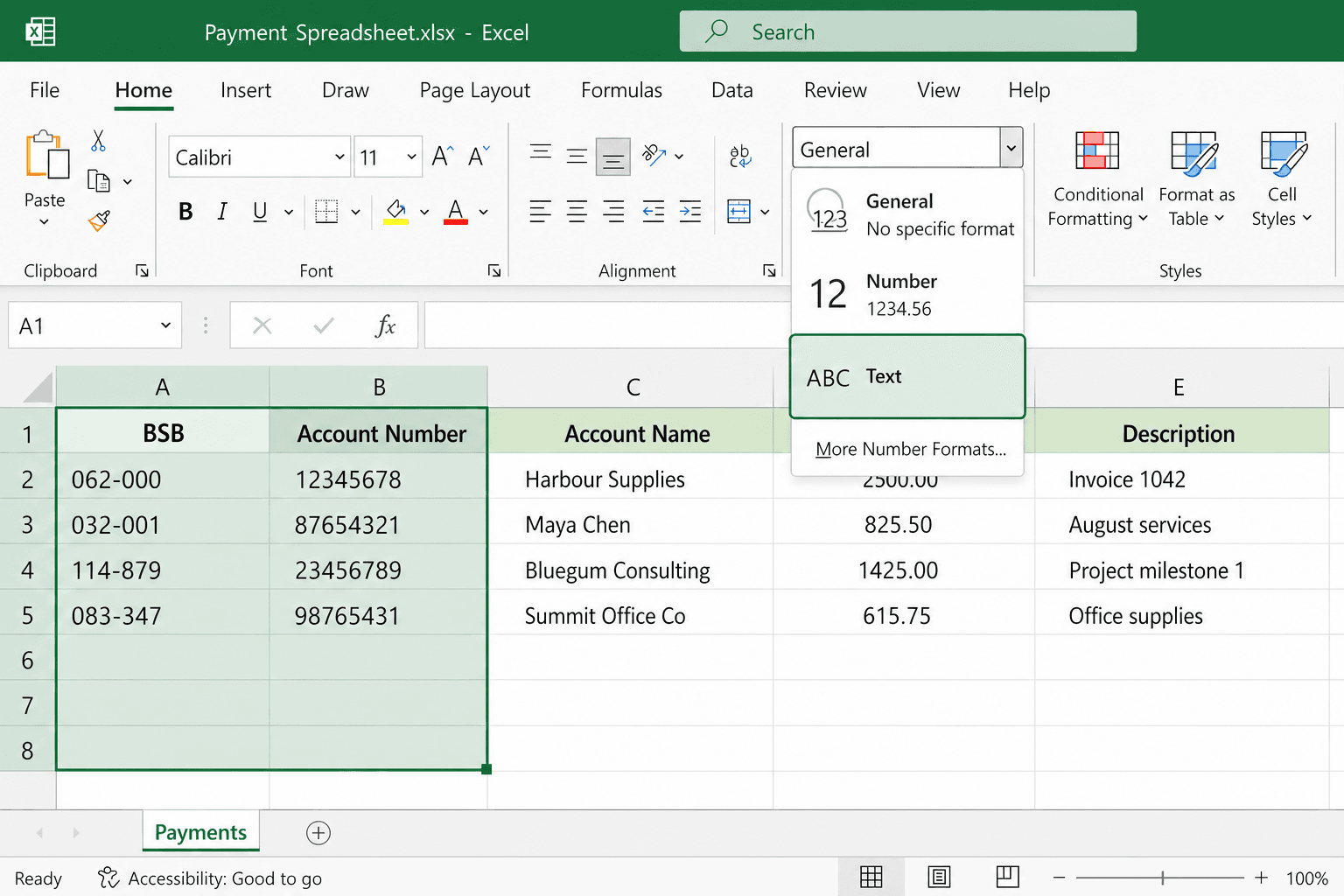Click the Increase Indent icon
This screenshot has width=1344, height=896.
690,211
